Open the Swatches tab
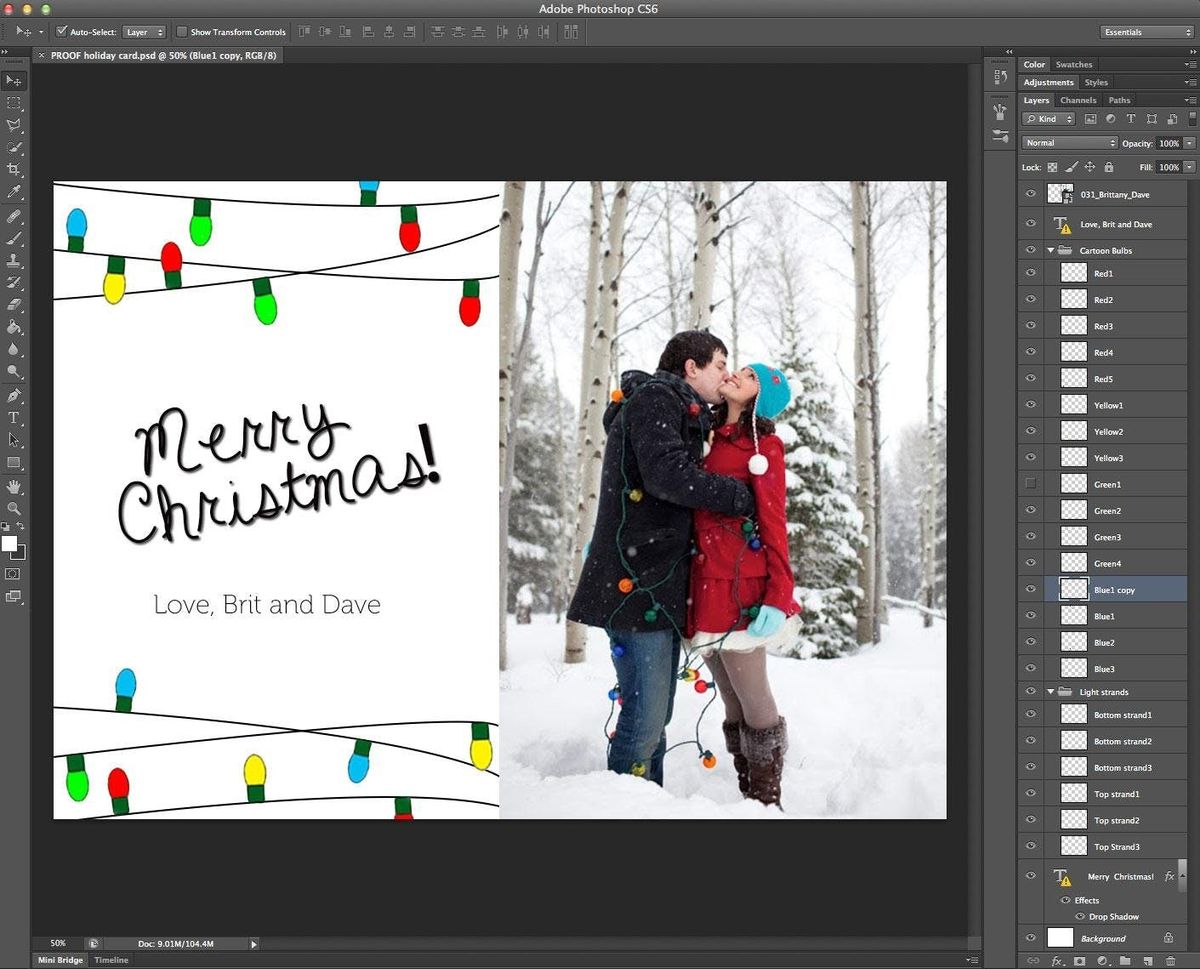 coord(1074,64)
